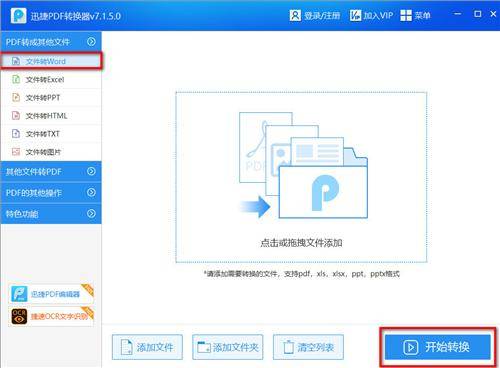The height and width of the screenshot is (368, 500).
Task: Open 迅捷PDF编辑器 promotion link
Action: coord(51,294)
